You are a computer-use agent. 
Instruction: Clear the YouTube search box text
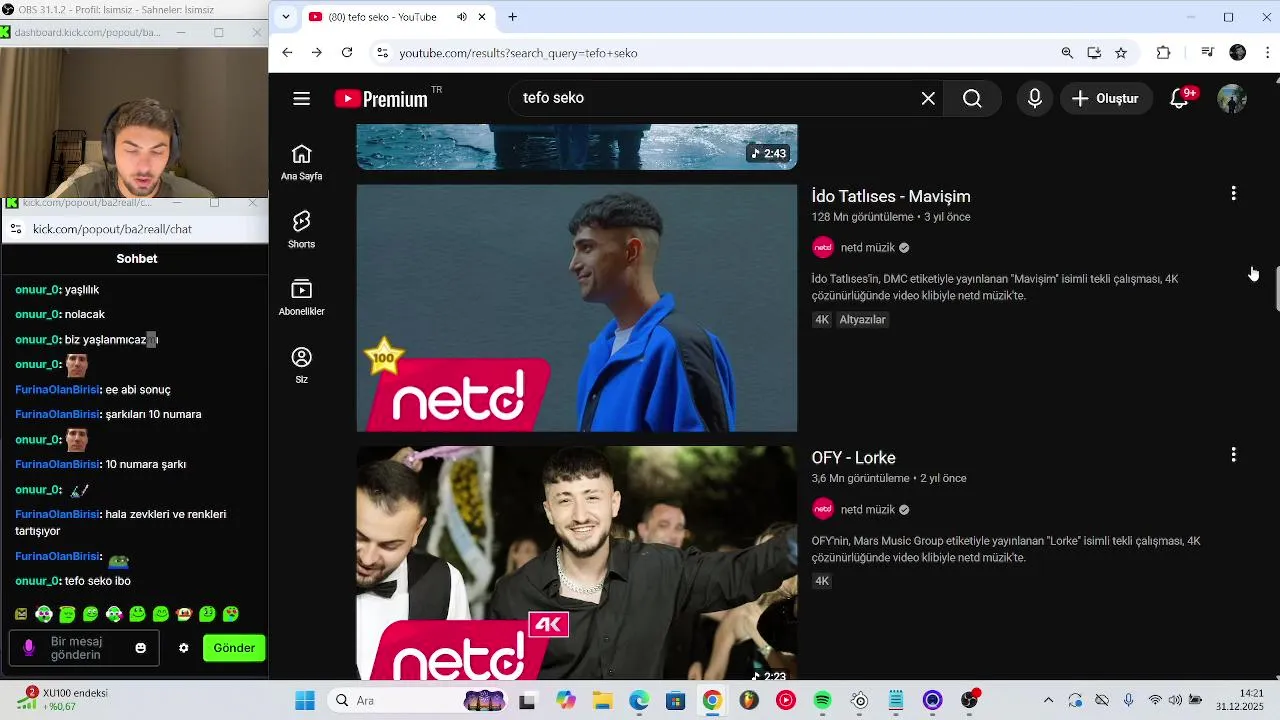[928, 98]
